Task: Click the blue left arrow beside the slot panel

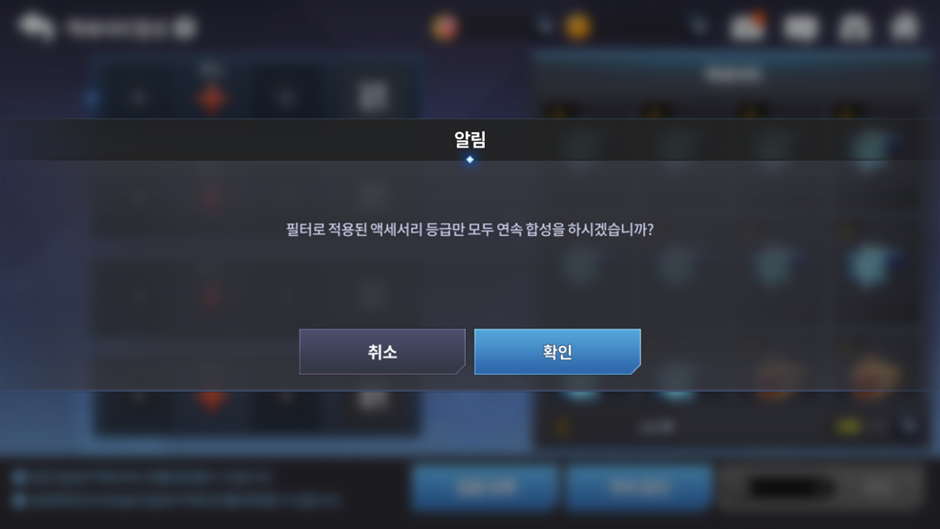Action: click(92, 98)
